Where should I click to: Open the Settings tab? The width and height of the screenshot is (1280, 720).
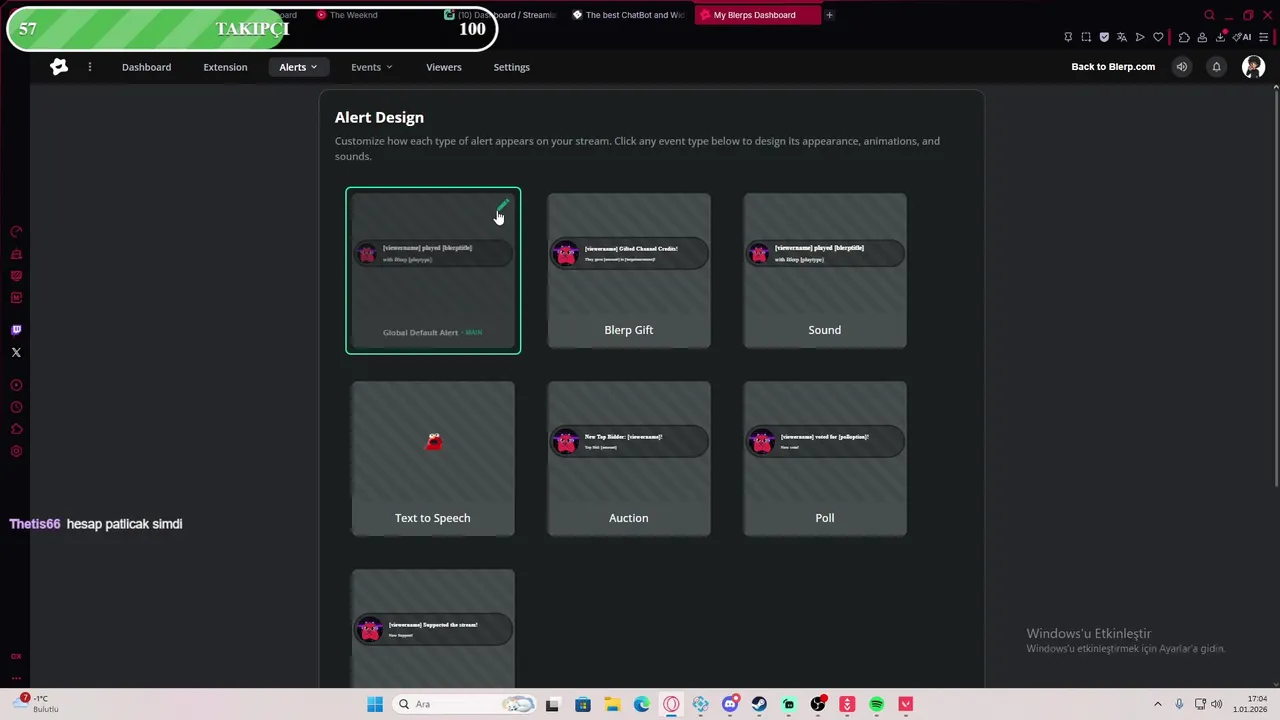click(511, 67)
